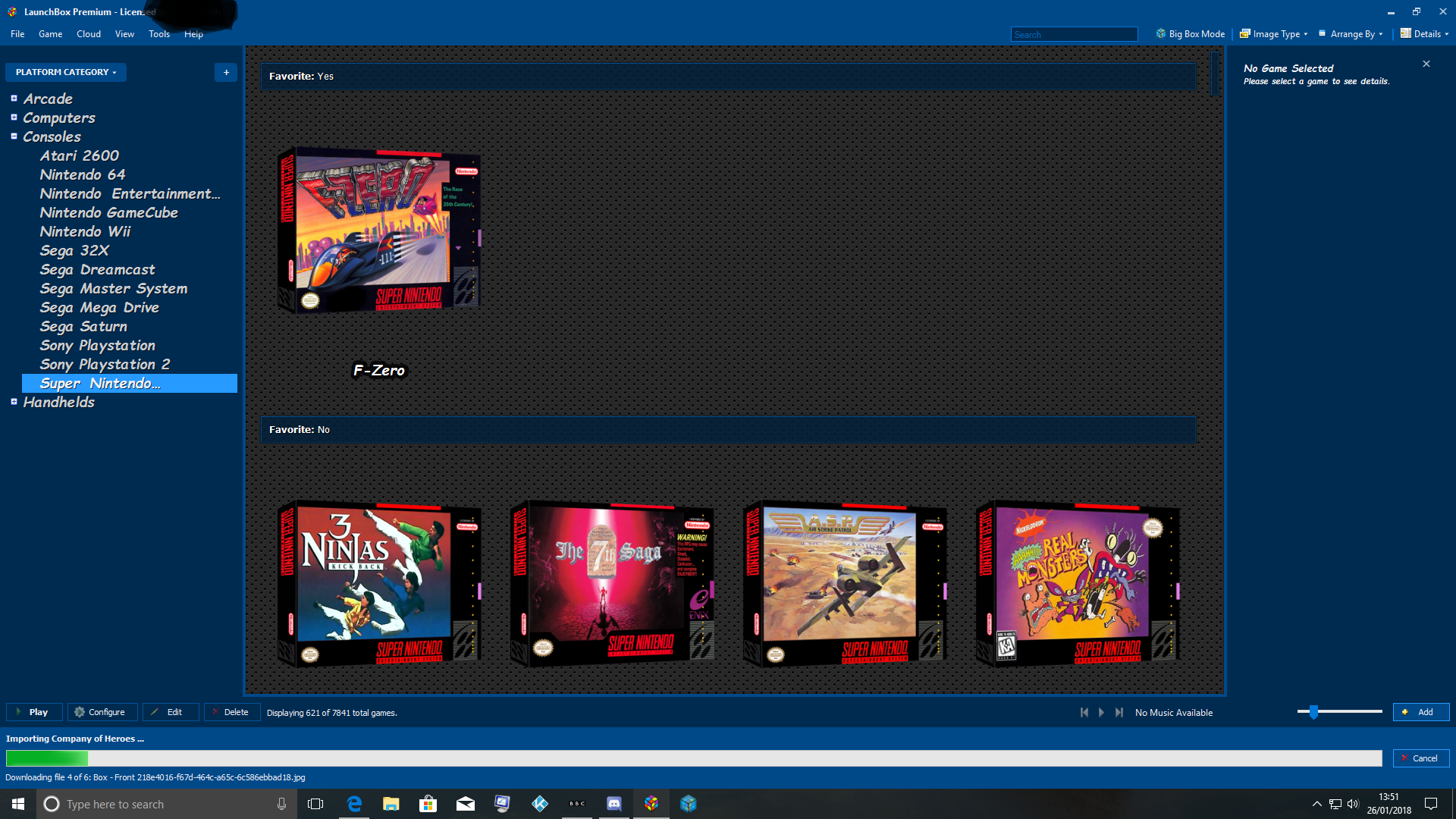Click the plus button in the sidebar
This screenshot has width=1456, height=819.
pyautogui.click(x=226, y=72)
